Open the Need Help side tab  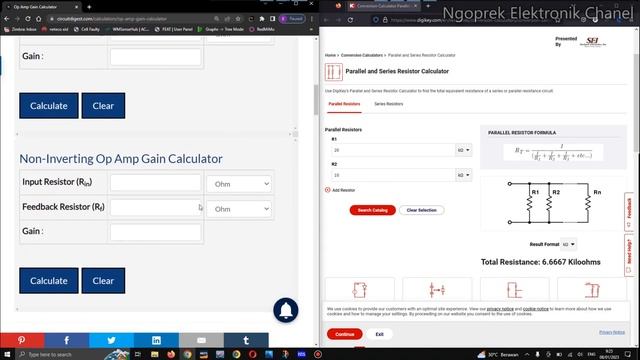pyautogui.click(x=629, y=255)
